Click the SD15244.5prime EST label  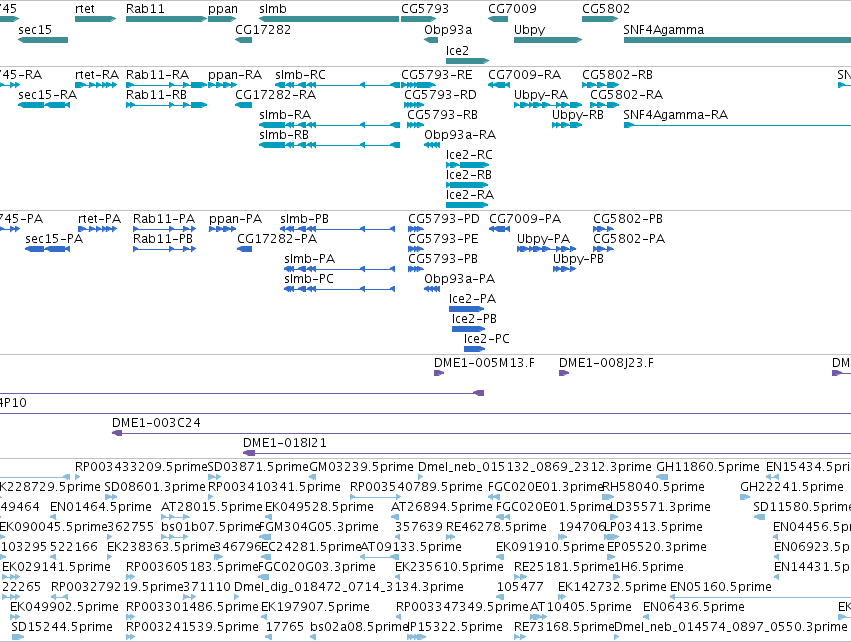tap(61, 627)
